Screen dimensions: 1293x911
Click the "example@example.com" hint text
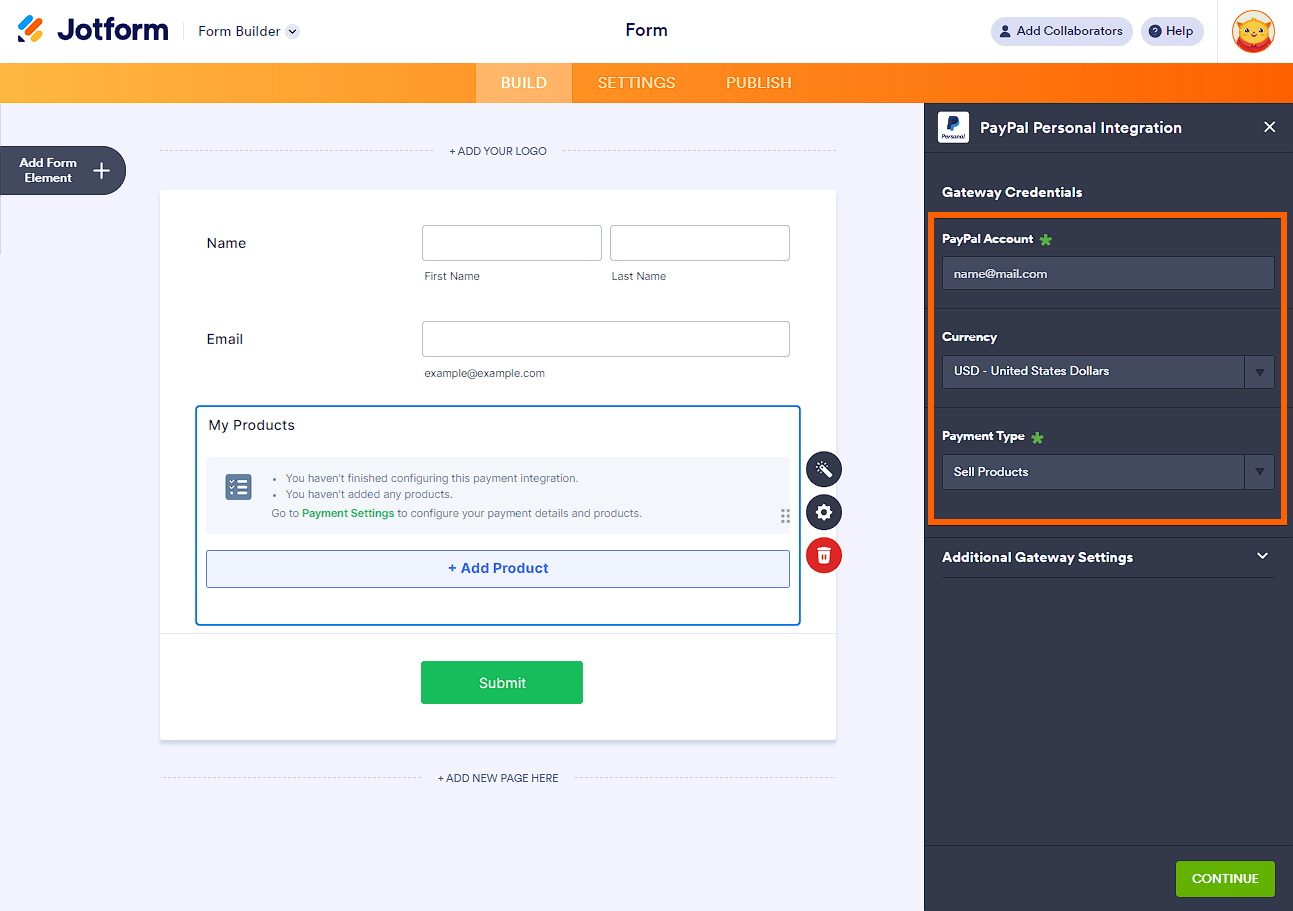[485, 373]
